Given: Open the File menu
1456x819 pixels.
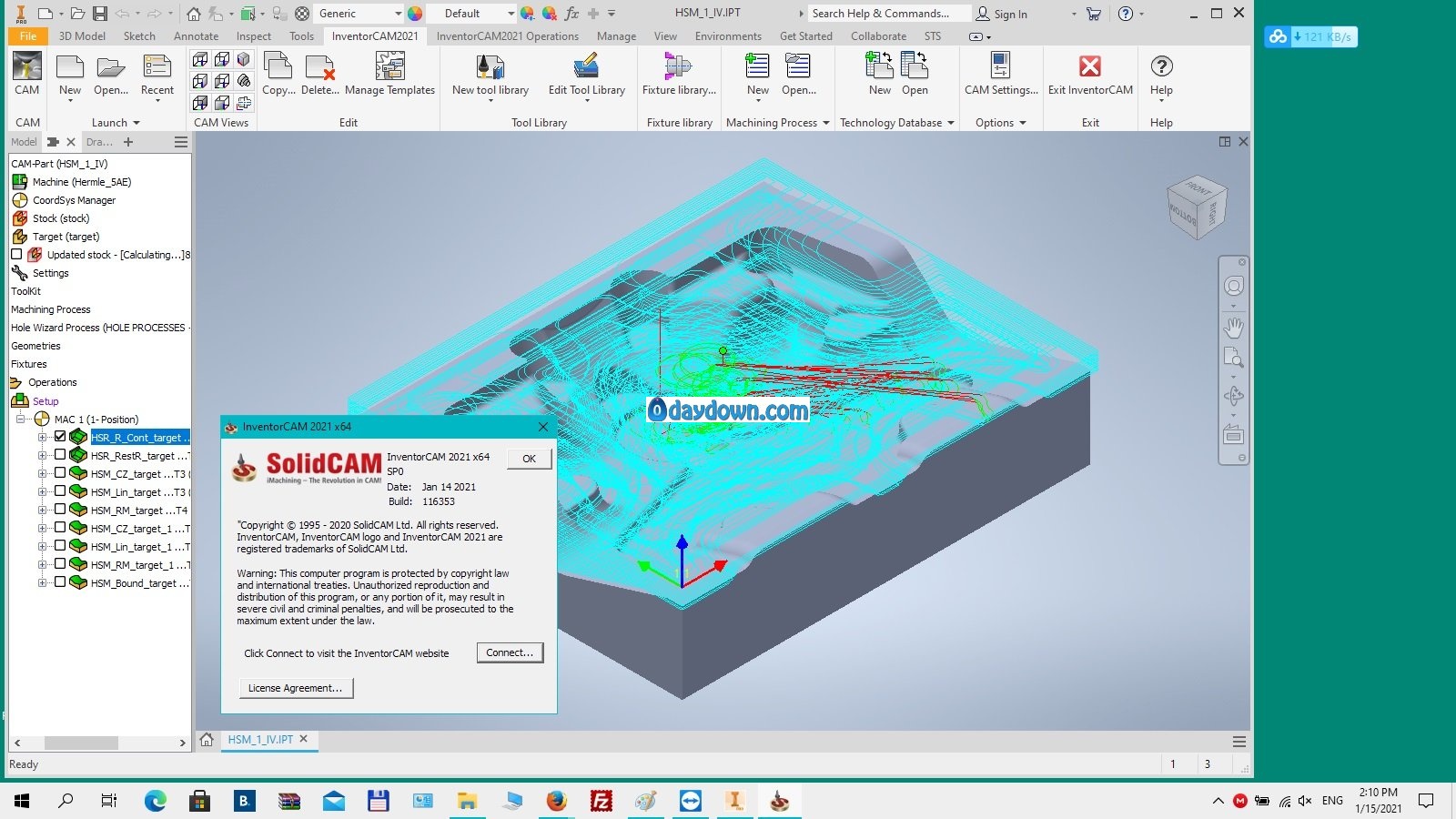Looking at the screenshot, I should (28, 36).
